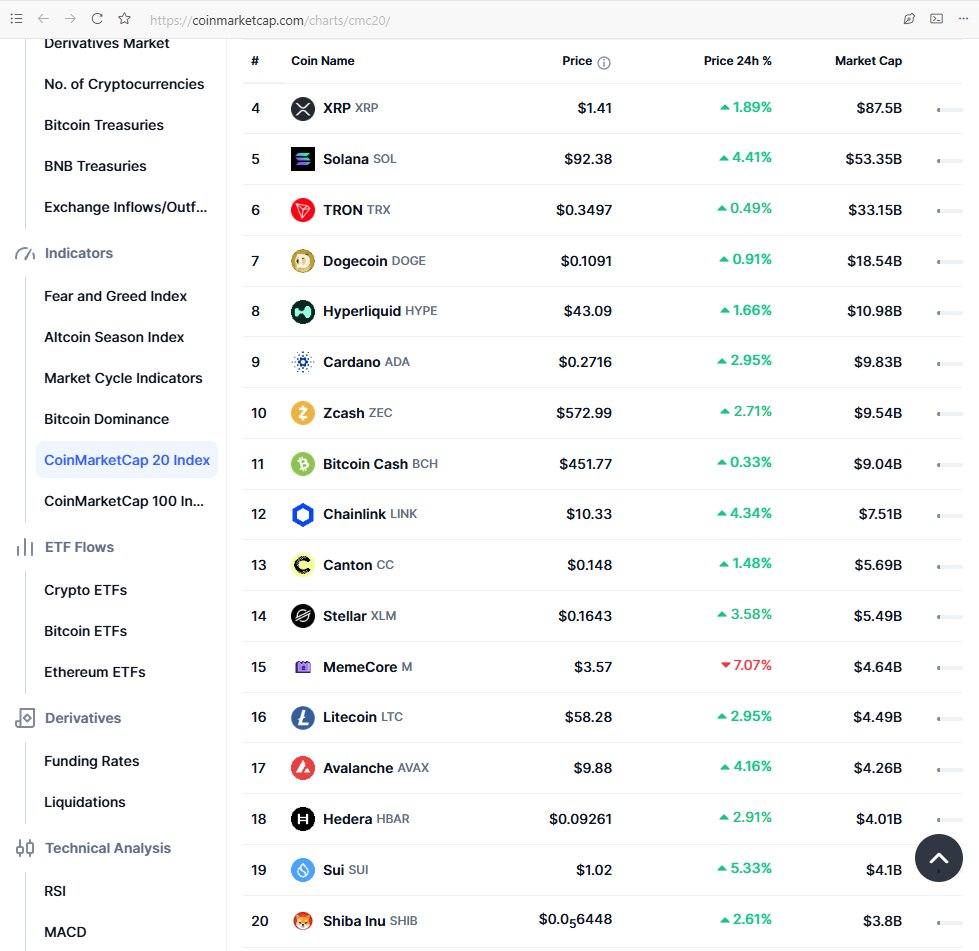The image size is (979, 951).
Task: Click Sui market cap $4.1B
Action: pos(883,870)
